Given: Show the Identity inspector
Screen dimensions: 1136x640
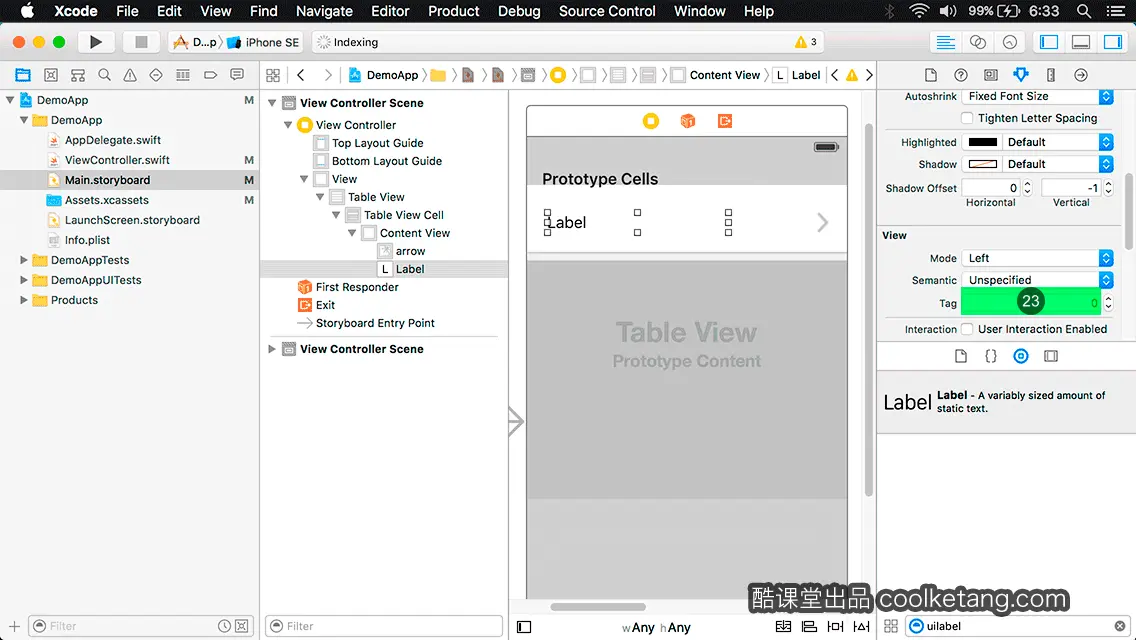Looking at the screenshot, I should (x=990, y=75).
